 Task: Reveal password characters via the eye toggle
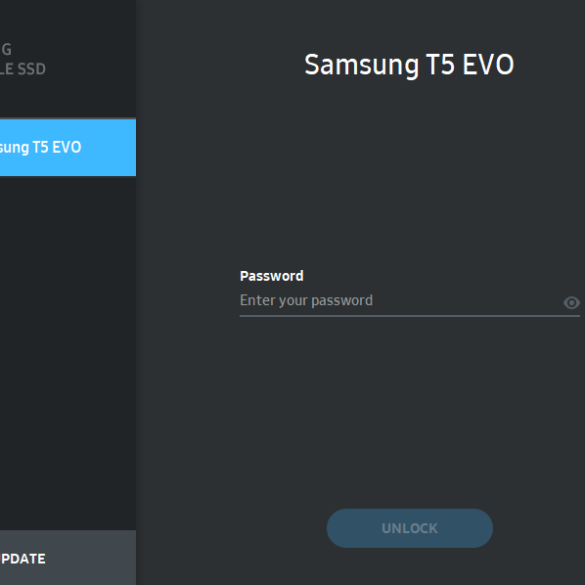tap(571, 303)
